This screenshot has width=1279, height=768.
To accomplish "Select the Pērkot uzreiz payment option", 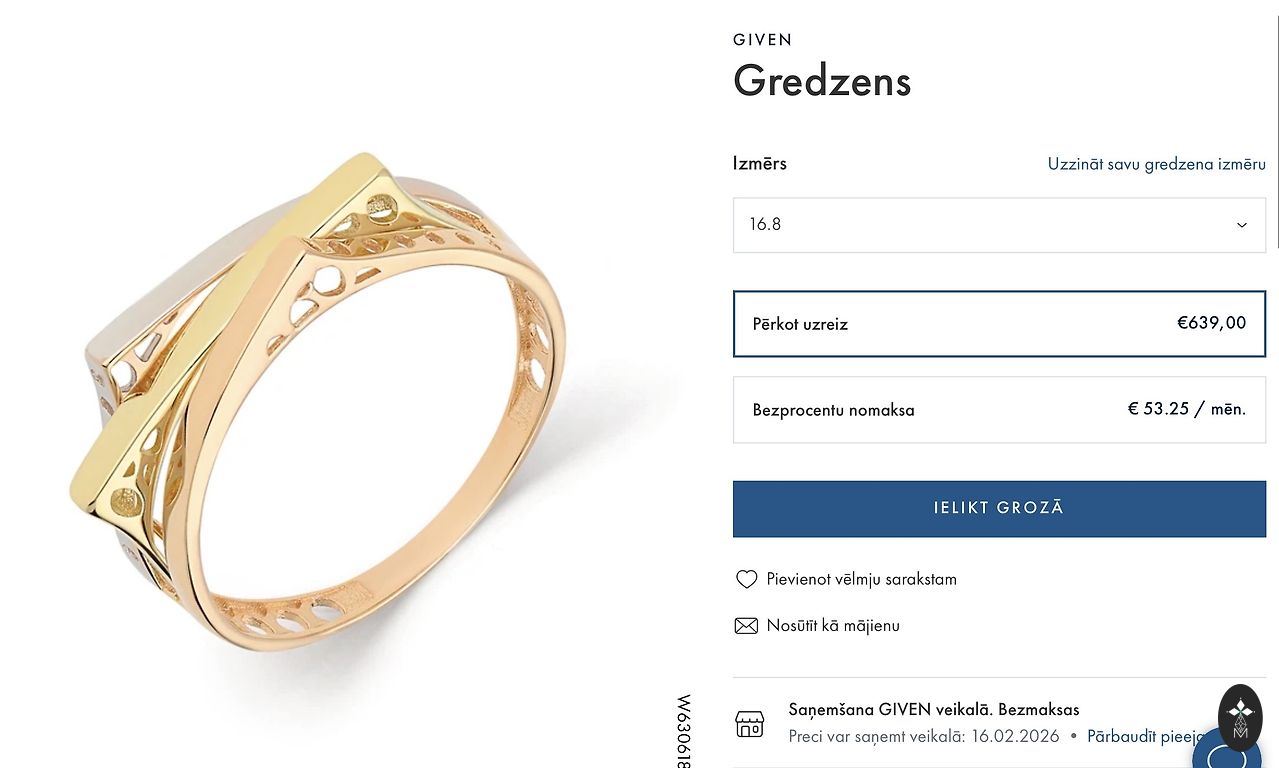I will pyautogui.click(x=999, y=324).
